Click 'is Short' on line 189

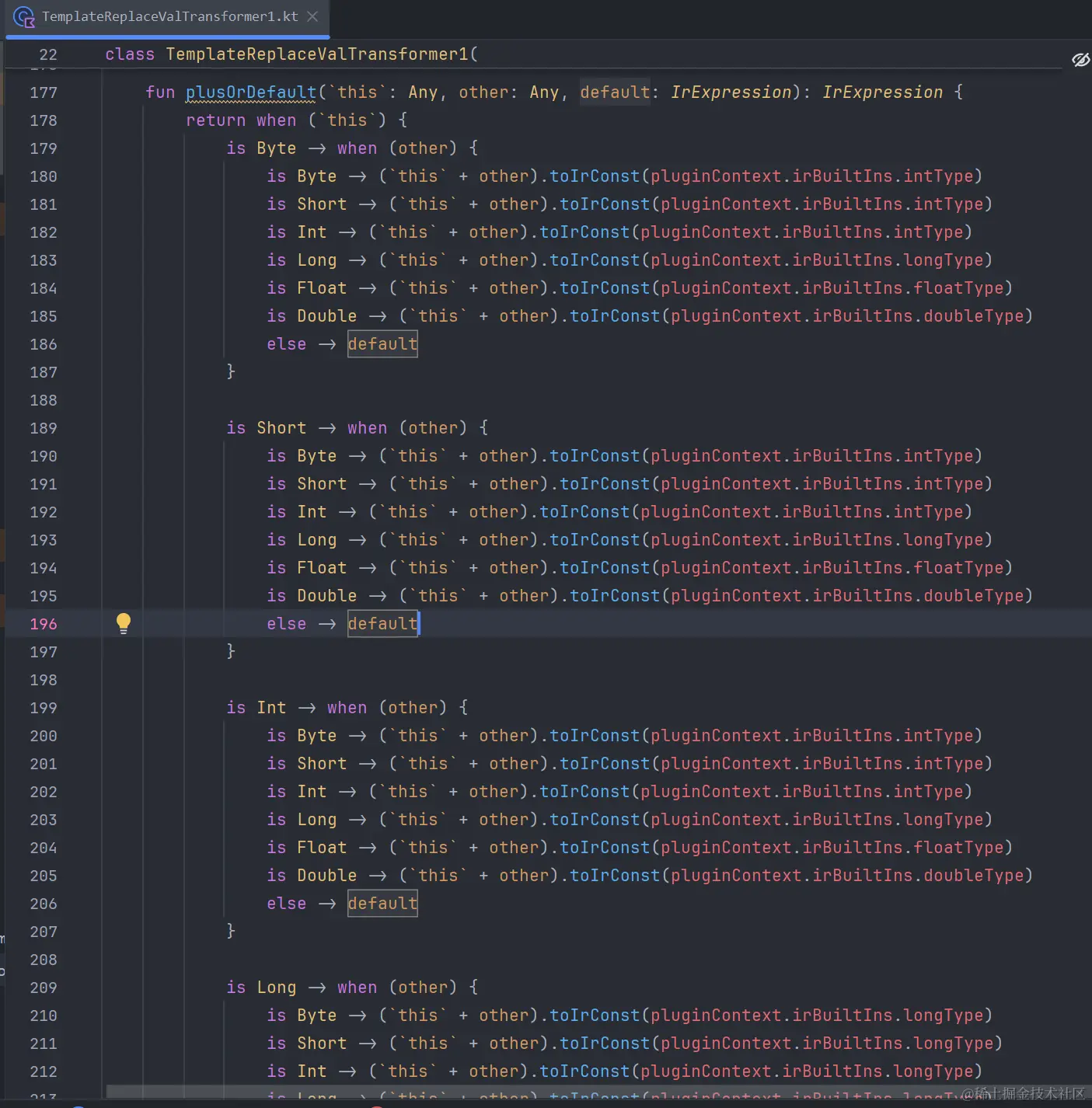pos(267,427)
